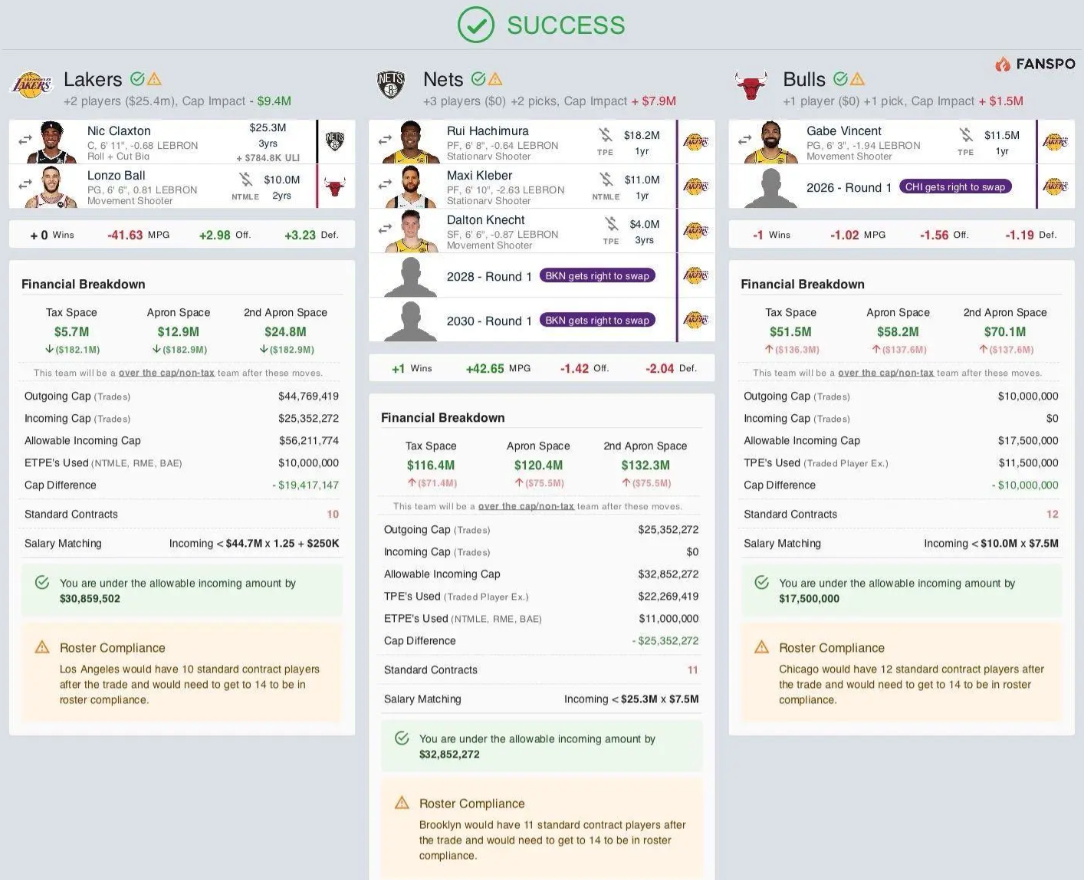Click swap arrows icon for Maxi Kleber
The width and height of the screenshot is (1084, 880).
tap(384, 185)
